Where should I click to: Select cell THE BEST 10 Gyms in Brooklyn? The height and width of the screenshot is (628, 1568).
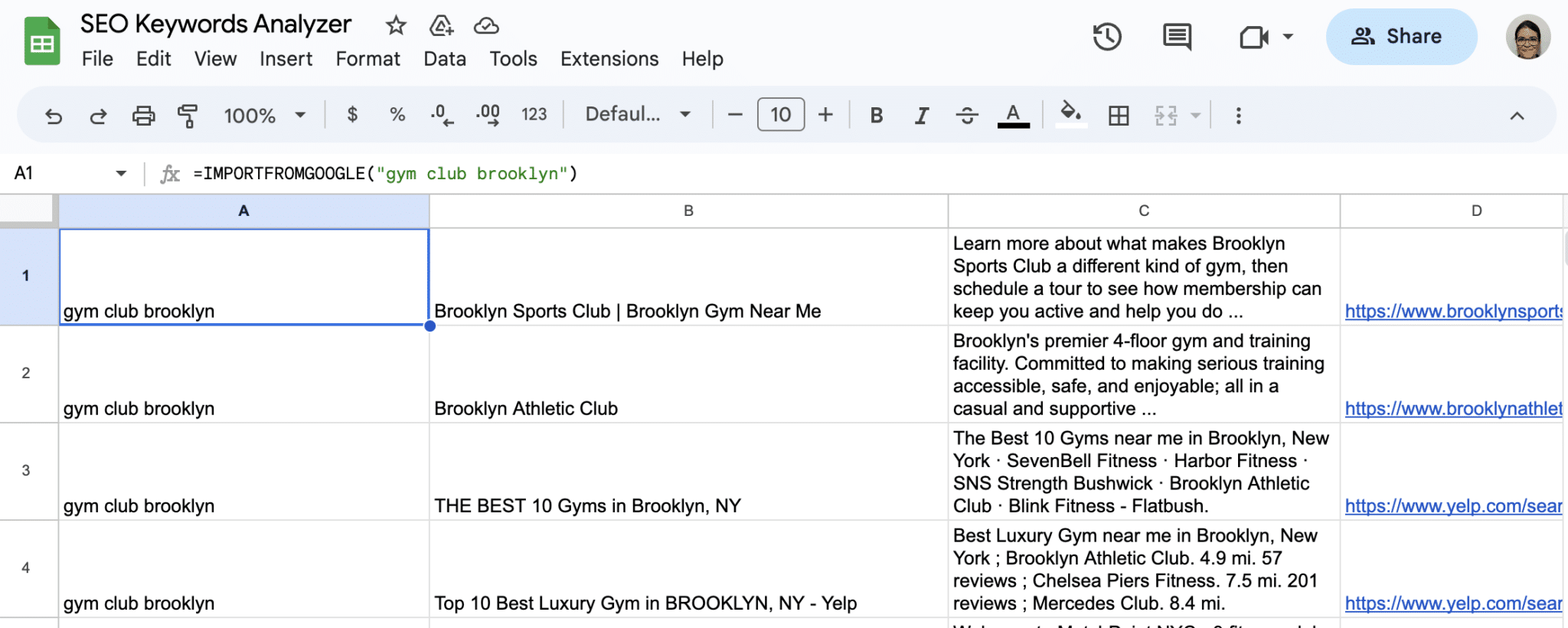coord(688,471)
